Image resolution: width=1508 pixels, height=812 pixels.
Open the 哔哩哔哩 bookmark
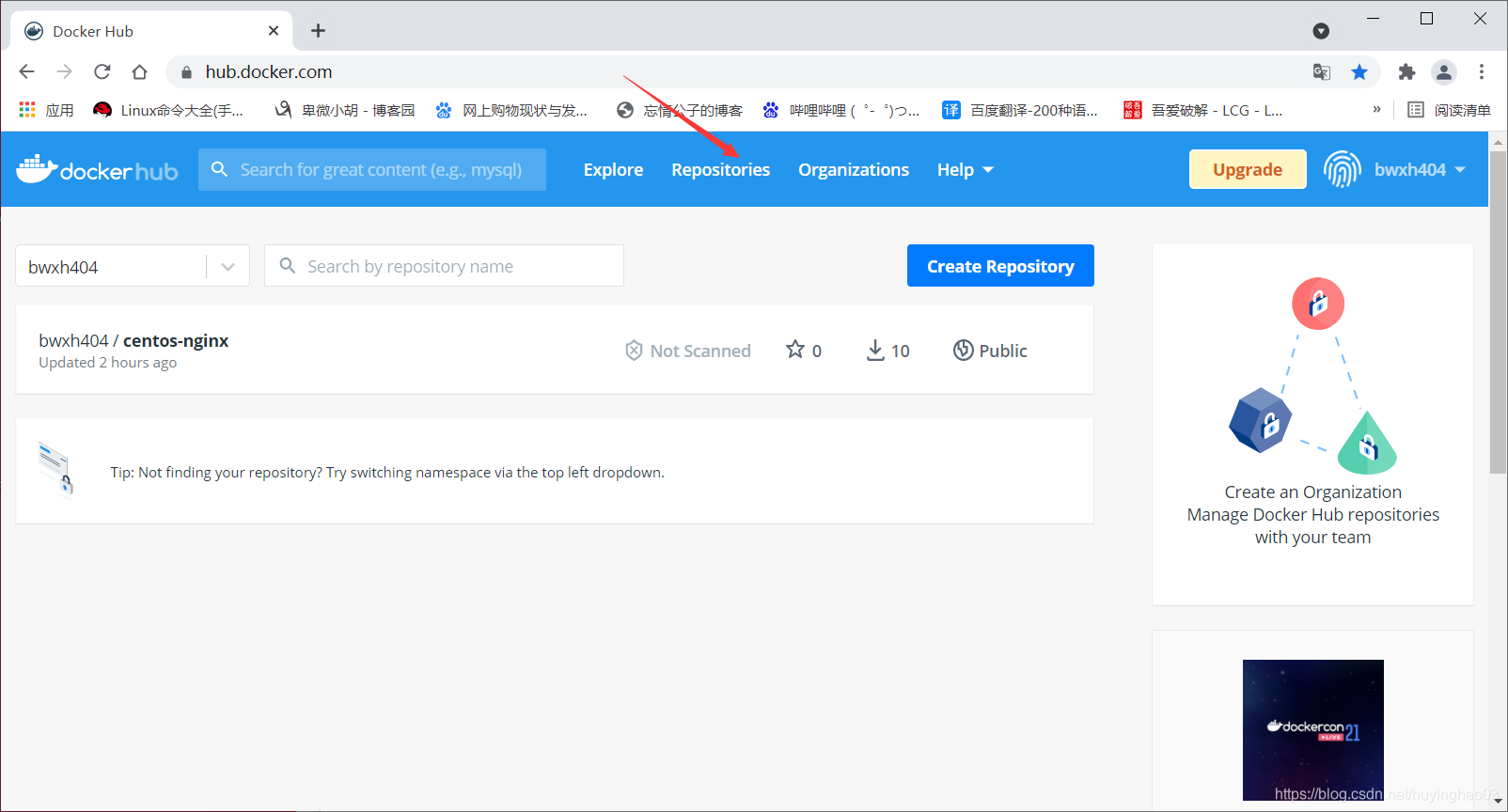[x=841, y=110]
